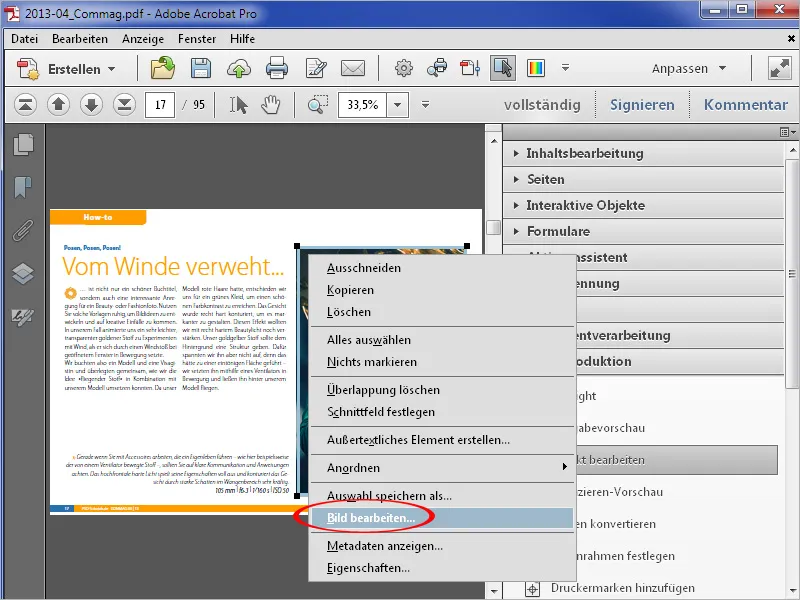Open tools pane options menu icon
Viewport: 800px width, 600px height.
point(788,132)
